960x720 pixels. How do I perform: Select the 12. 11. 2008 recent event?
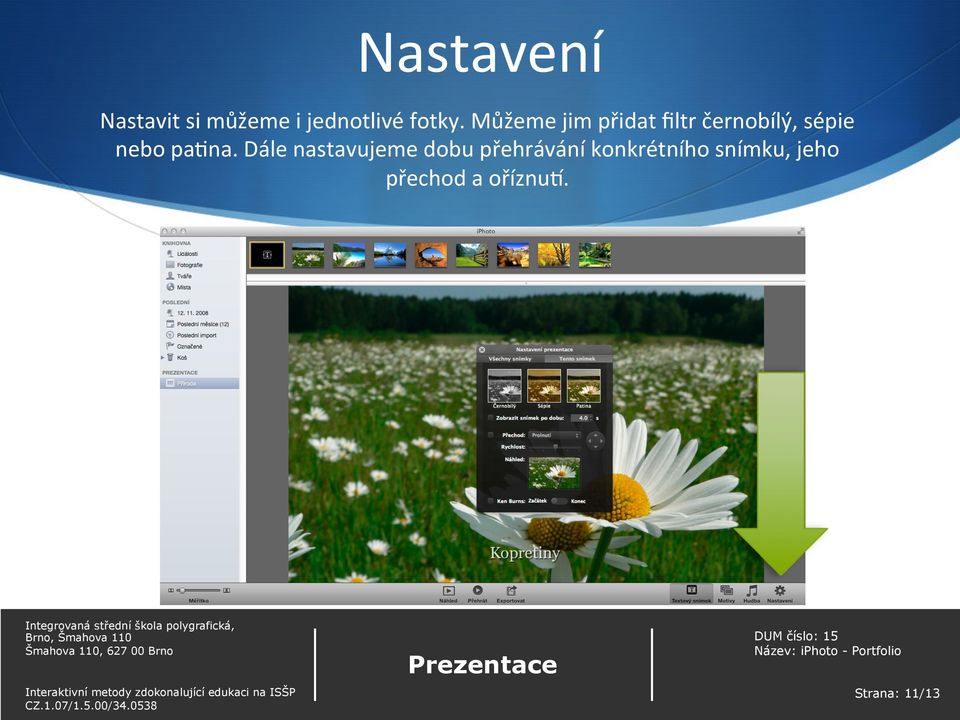pos(187,313)
